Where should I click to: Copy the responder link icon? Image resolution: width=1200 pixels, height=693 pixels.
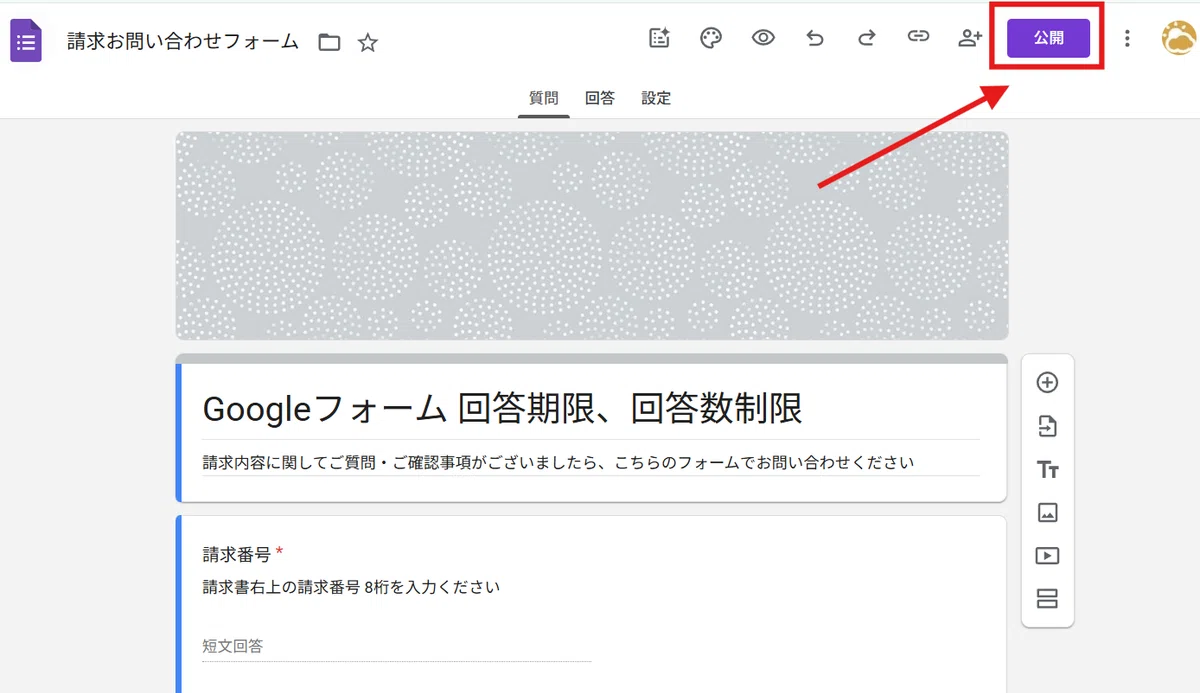coord(918,38)
